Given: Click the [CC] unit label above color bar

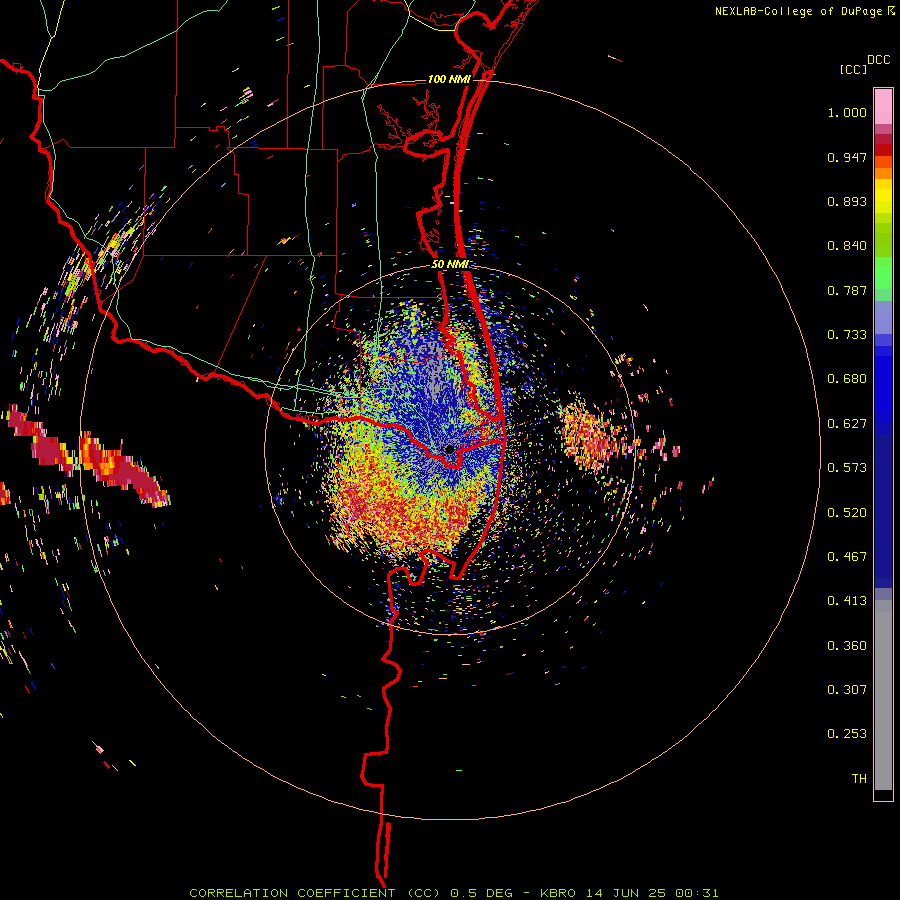Looking at the screenshot, I should (853, 69).
